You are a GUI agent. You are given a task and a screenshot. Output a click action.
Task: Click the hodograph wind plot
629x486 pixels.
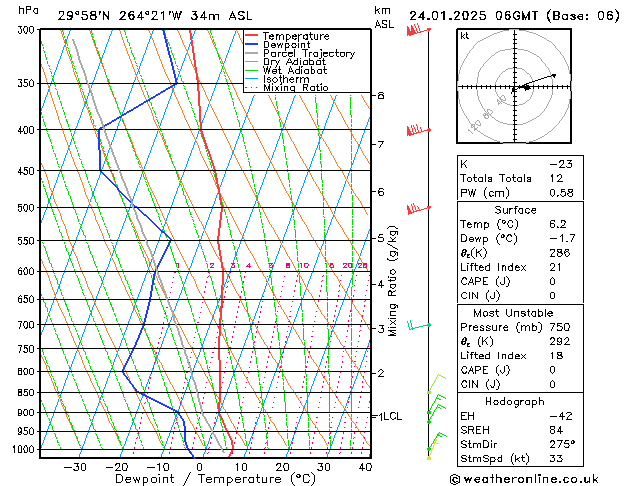(514, 86)
